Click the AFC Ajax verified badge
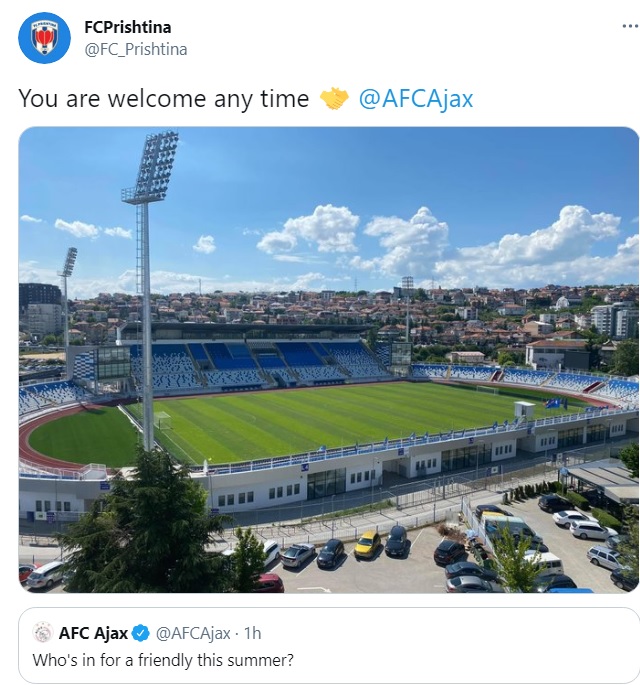640x685 pixels. click(141, 633)
